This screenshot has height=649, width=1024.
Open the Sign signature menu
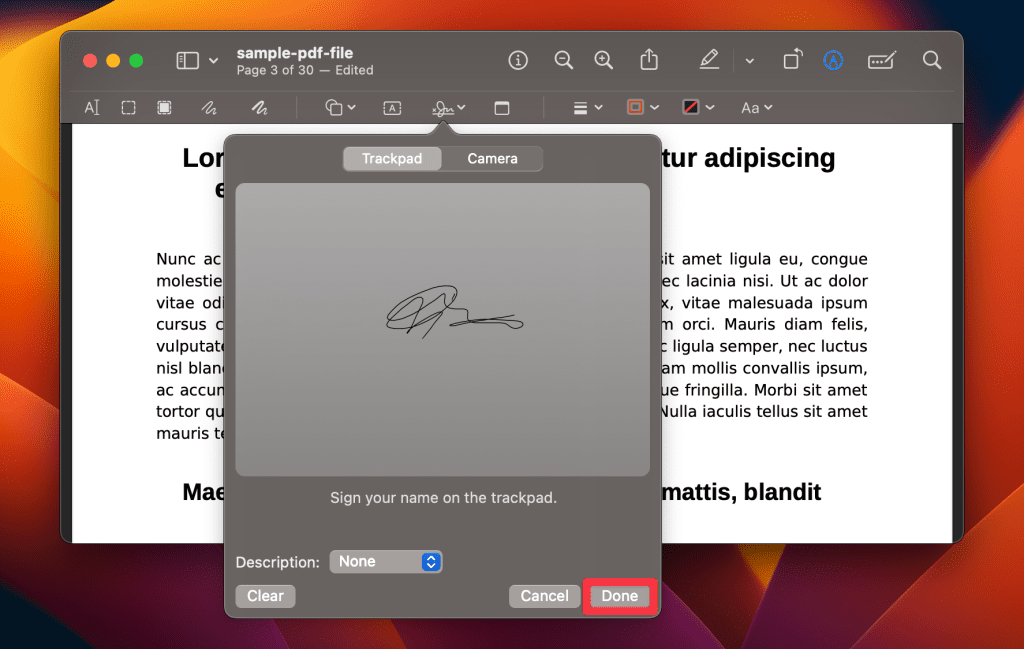click(x=449, y=108)
